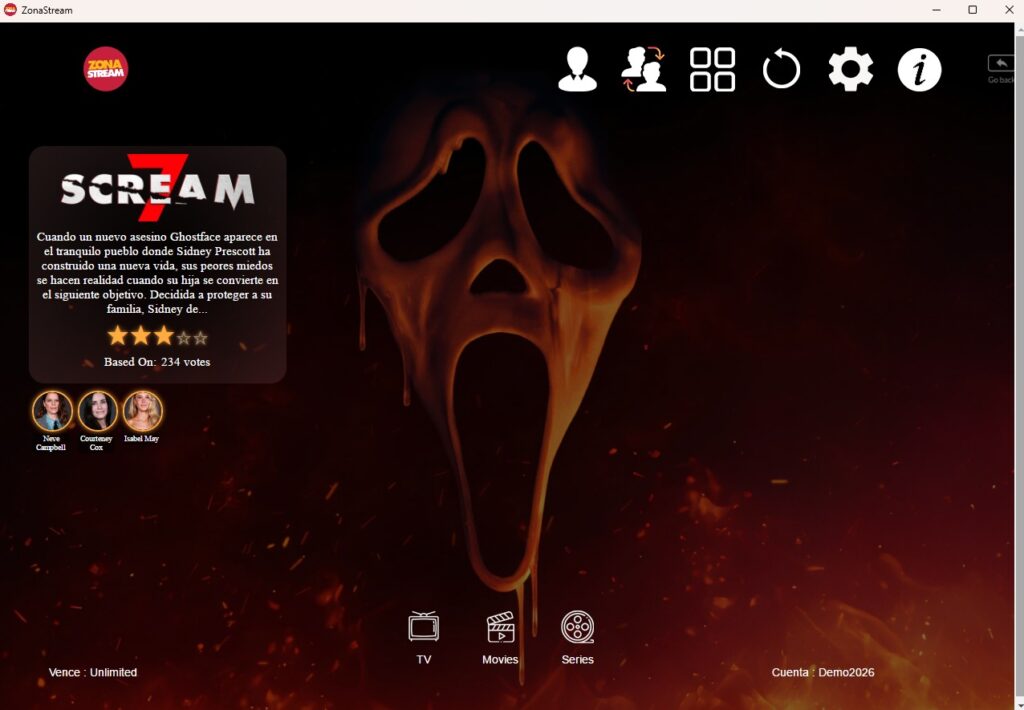Viewport: 1024px width, 710px height.
Task: Click the 'Cuenta : Demo2026' account label
Action: pos(822,672)
